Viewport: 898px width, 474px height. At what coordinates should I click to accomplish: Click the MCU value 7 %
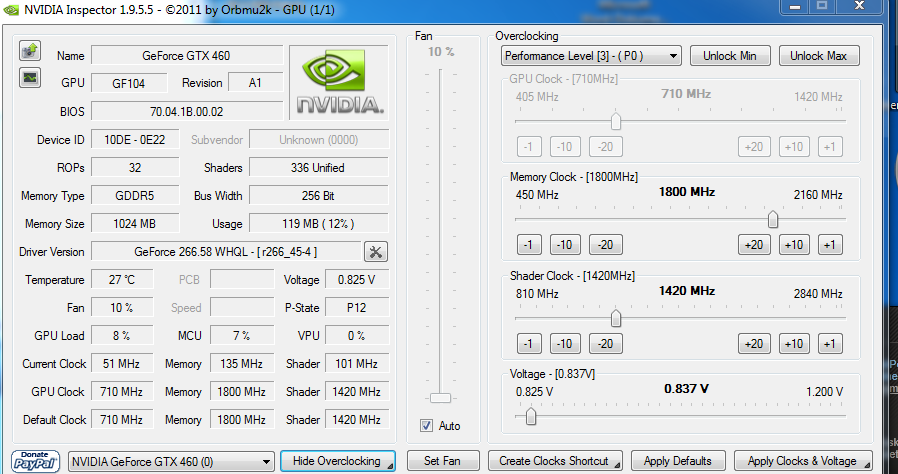tap(242, 335)
